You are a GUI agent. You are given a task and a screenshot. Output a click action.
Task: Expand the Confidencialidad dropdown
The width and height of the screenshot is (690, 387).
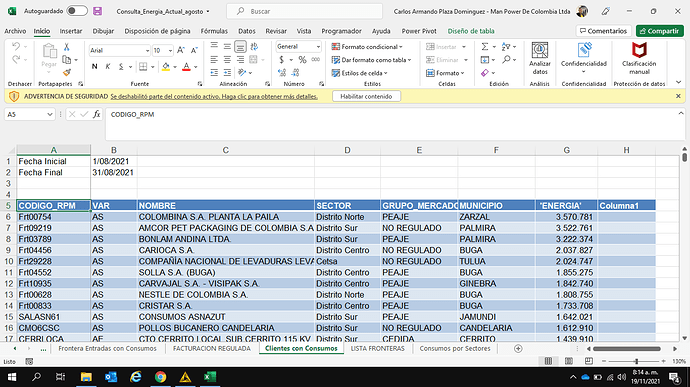click(584, 72)
